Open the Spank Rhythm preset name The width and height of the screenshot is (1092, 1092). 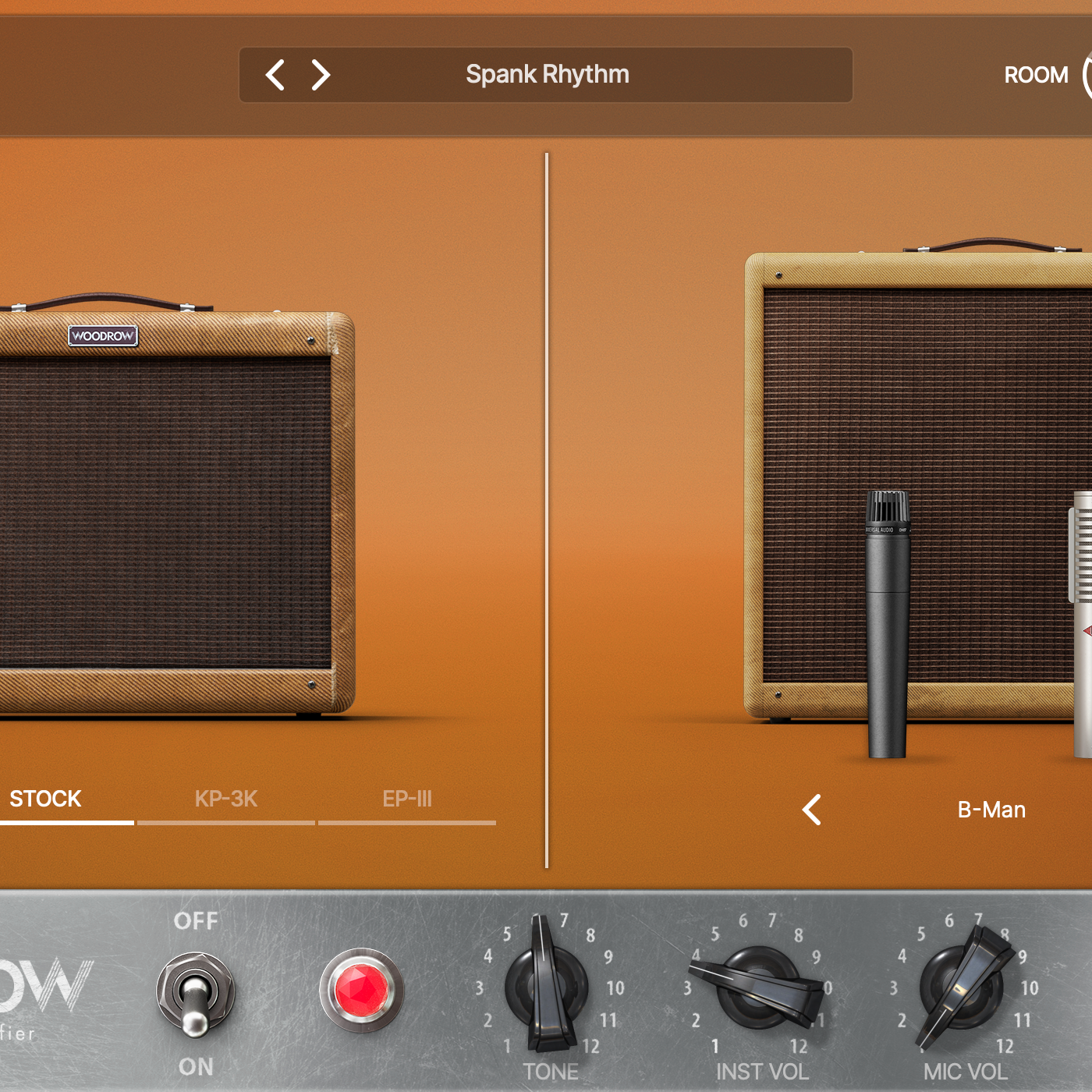(x=547, y=74)
